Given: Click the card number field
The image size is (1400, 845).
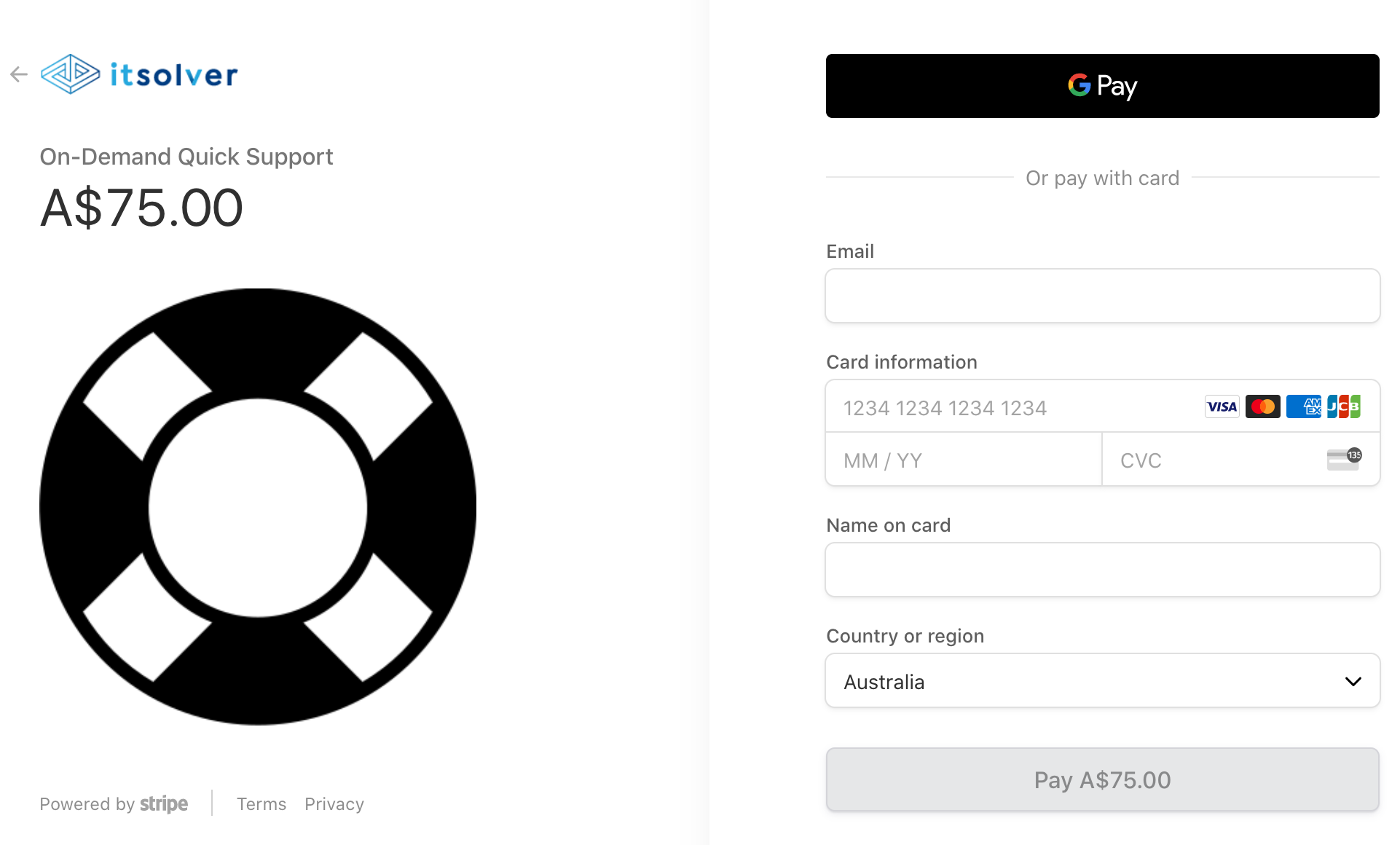Looking at the screenshot, I should [983, 408].
